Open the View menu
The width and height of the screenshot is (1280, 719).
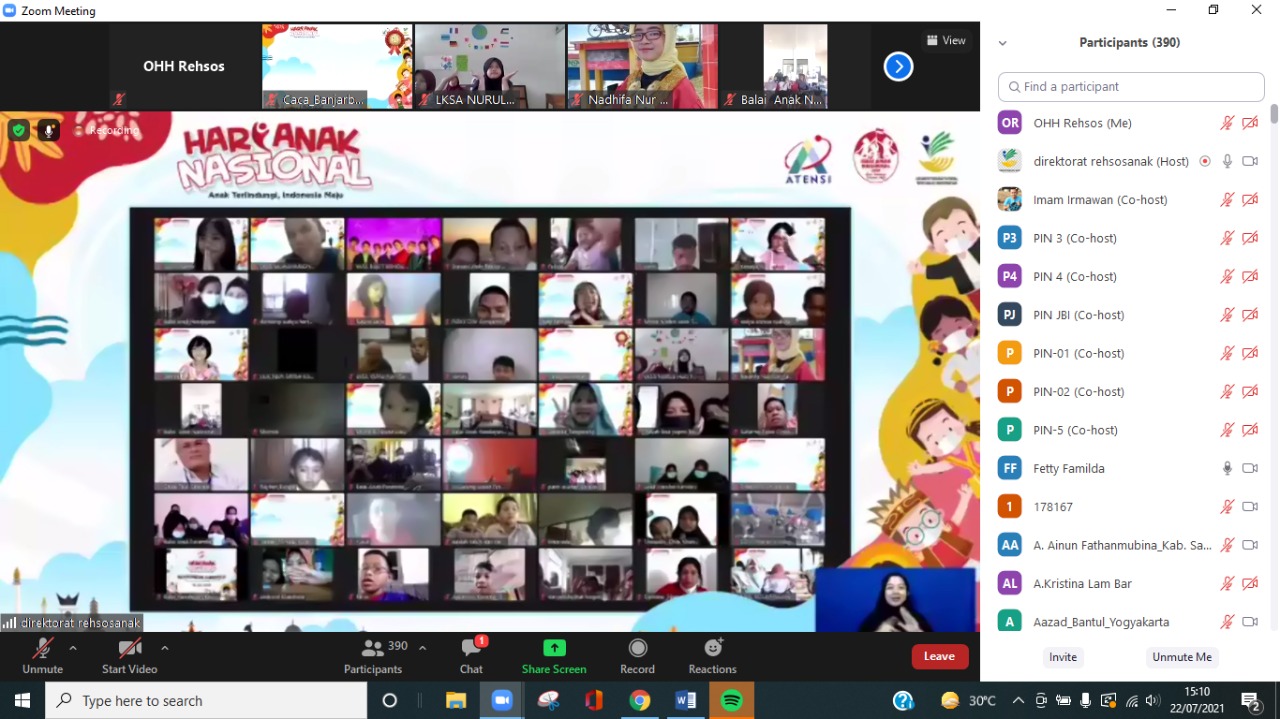pyautogui.click(x=946, y=40)
